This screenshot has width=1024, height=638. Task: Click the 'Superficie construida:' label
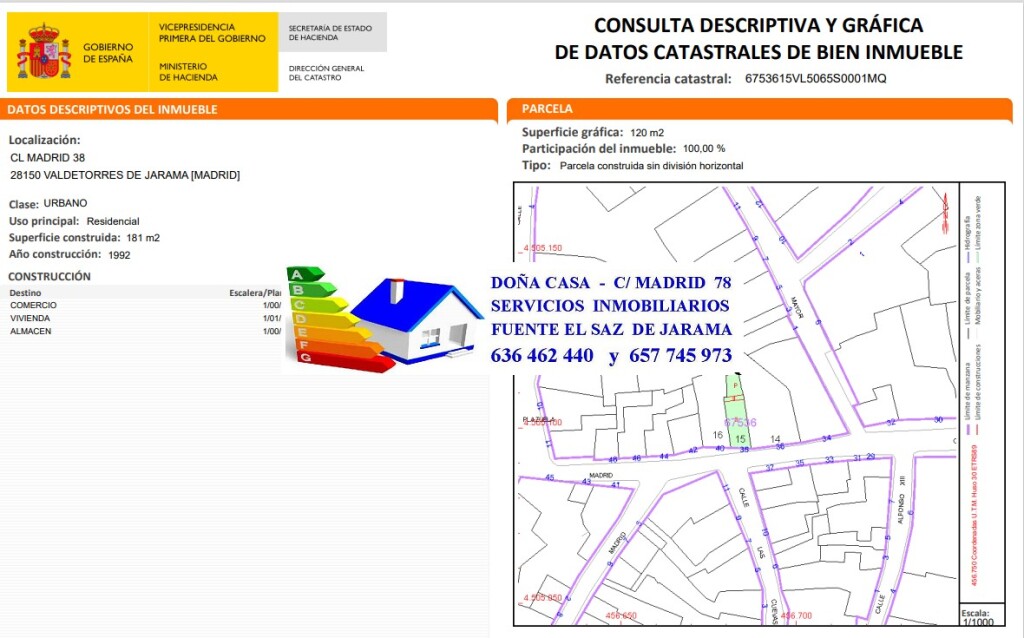click(65, 238)
